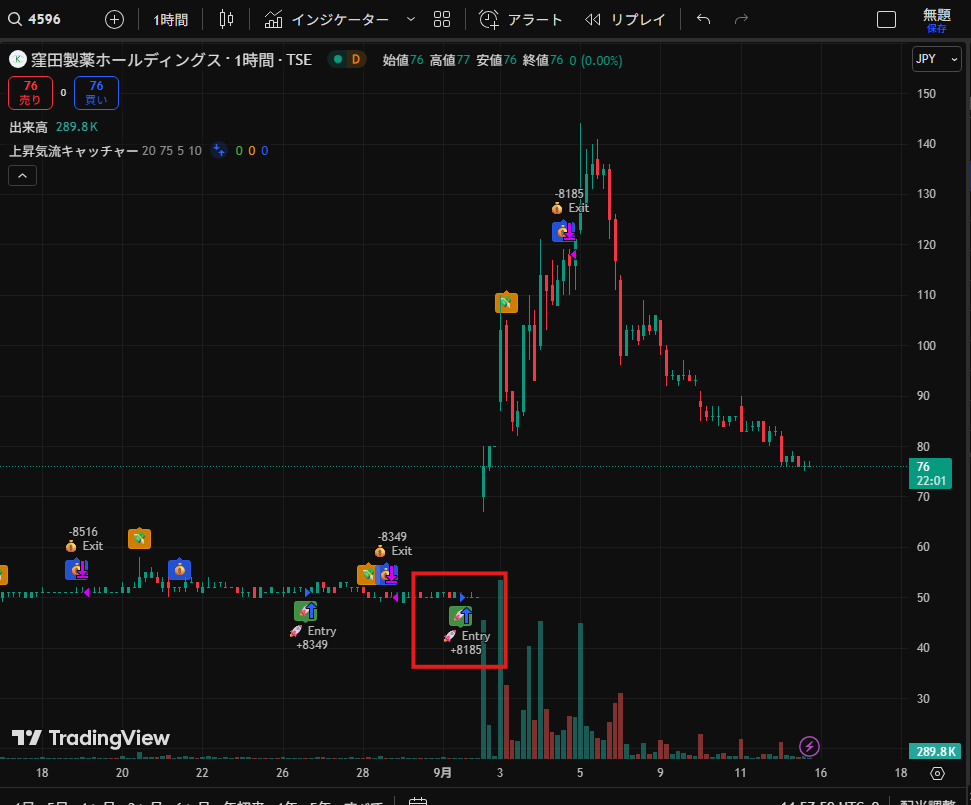The height and width of the screenshot is (805, 971).
Task: Open the インジケーター indicators dialog
Action: [x=327, y=20]
